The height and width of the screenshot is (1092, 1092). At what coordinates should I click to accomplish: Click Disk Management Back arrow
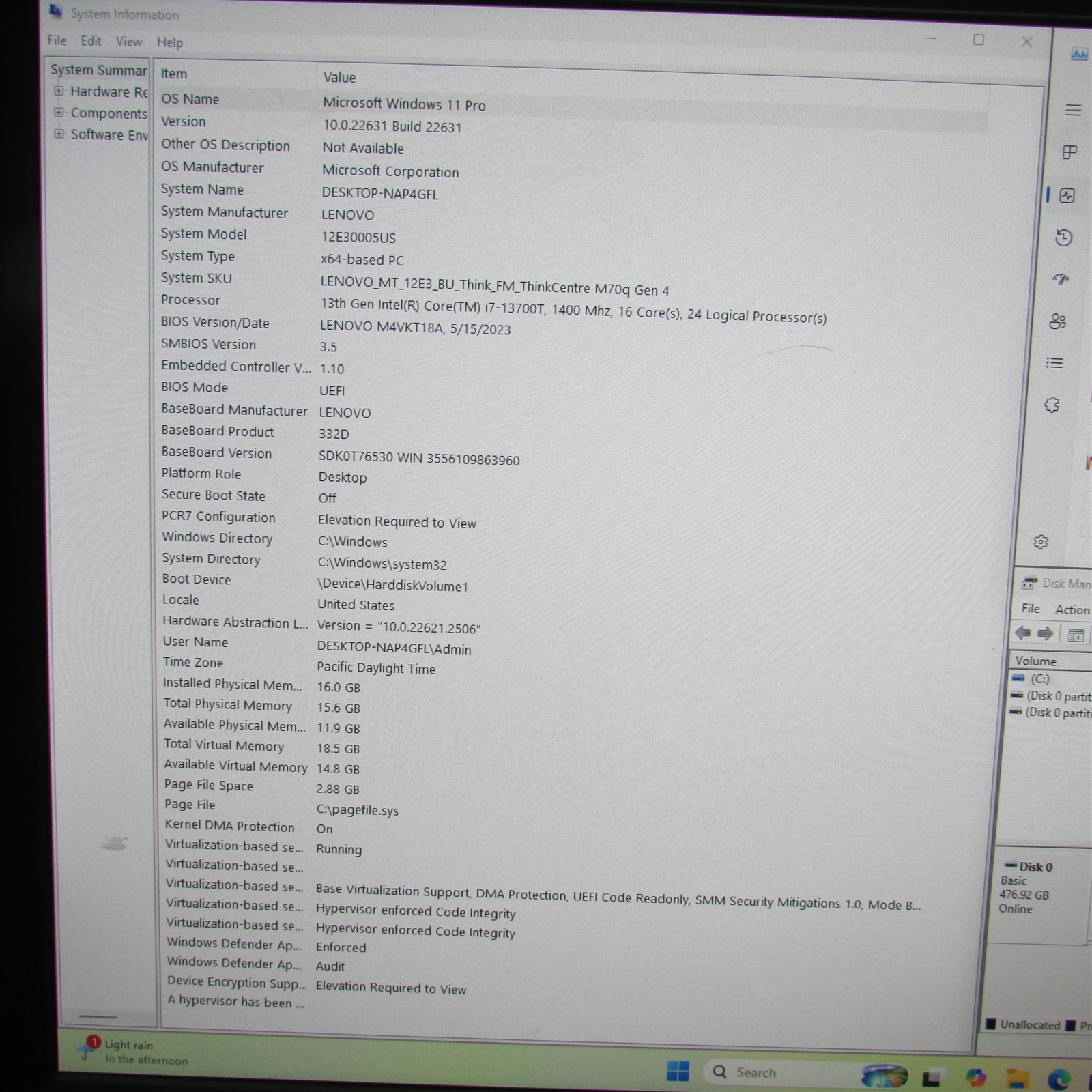tap(1022, 633)
